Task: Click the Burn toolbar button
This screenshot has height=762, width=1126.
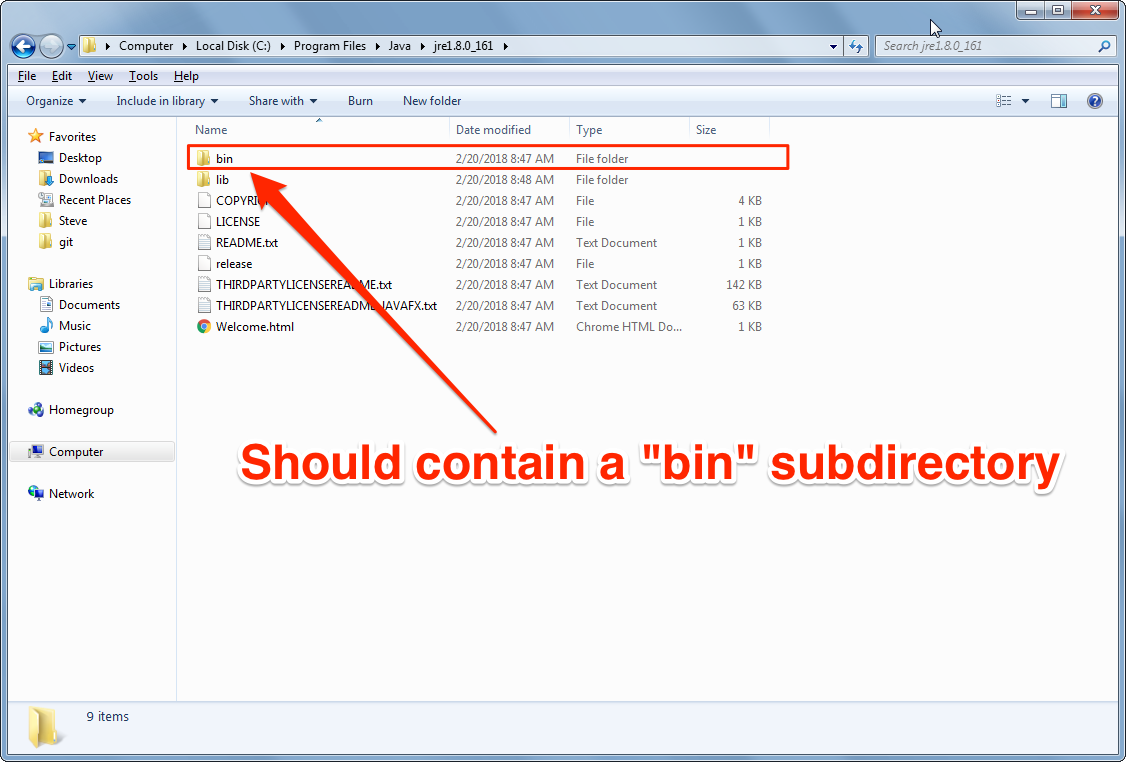Action: coord(360,101)
